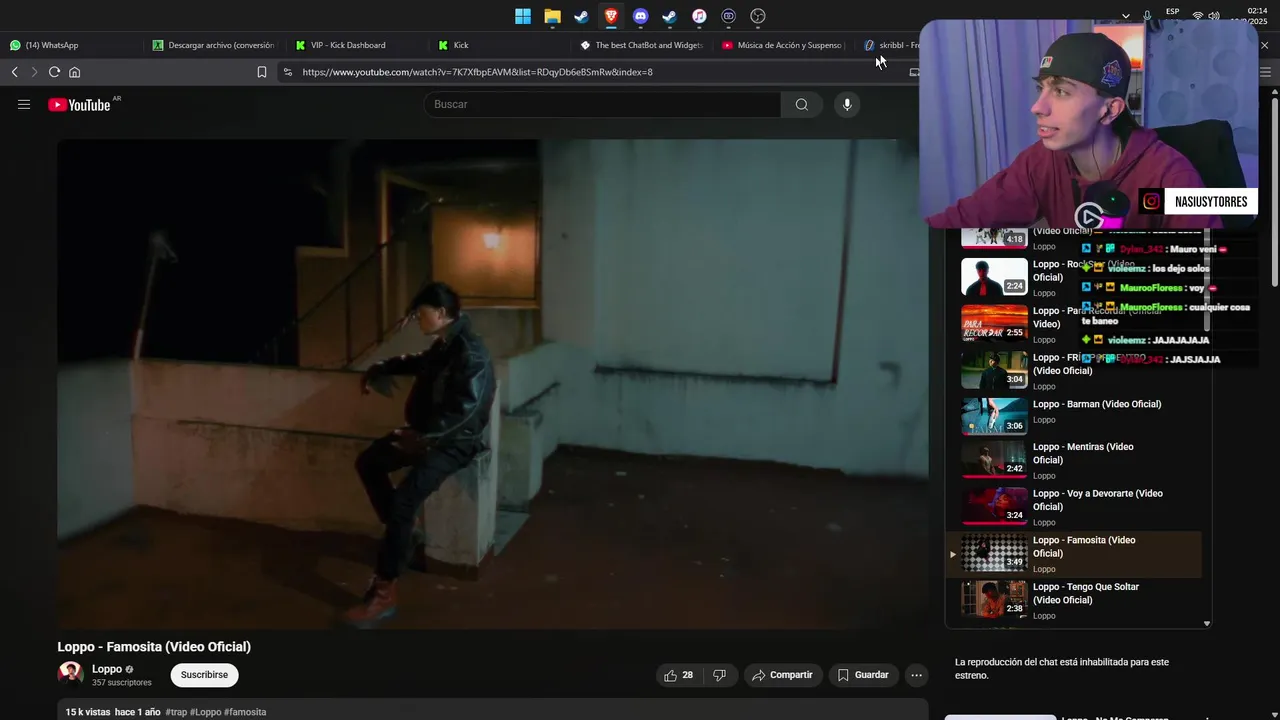The width and height of the screenshot is (1280, 720).
Task: Bookmark this page in address bar
Action: point(262,72)
